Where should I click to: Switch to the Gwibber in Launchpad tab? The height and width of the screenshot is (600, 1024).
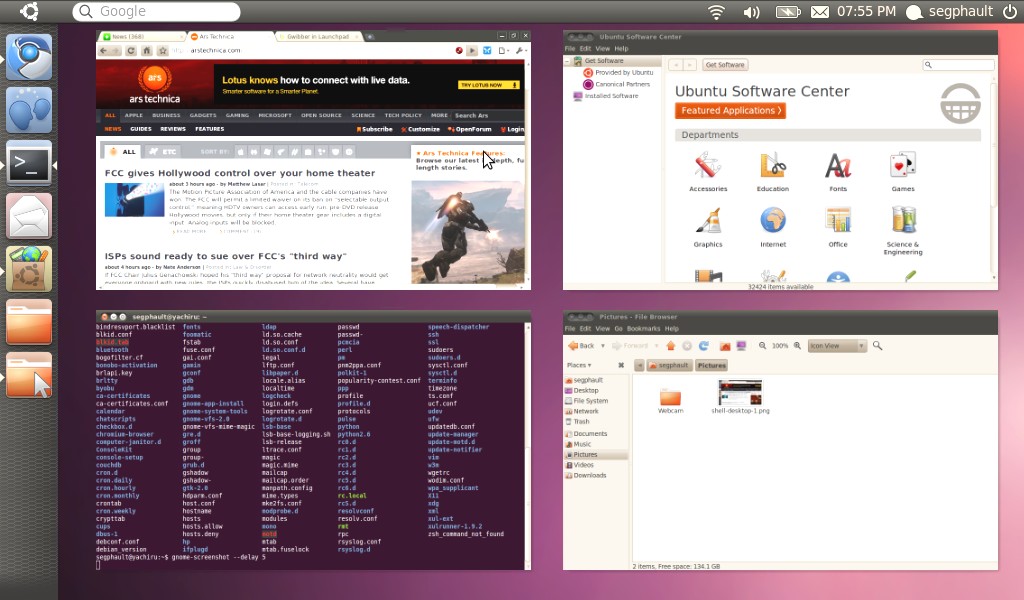click(x=318, y=37)
